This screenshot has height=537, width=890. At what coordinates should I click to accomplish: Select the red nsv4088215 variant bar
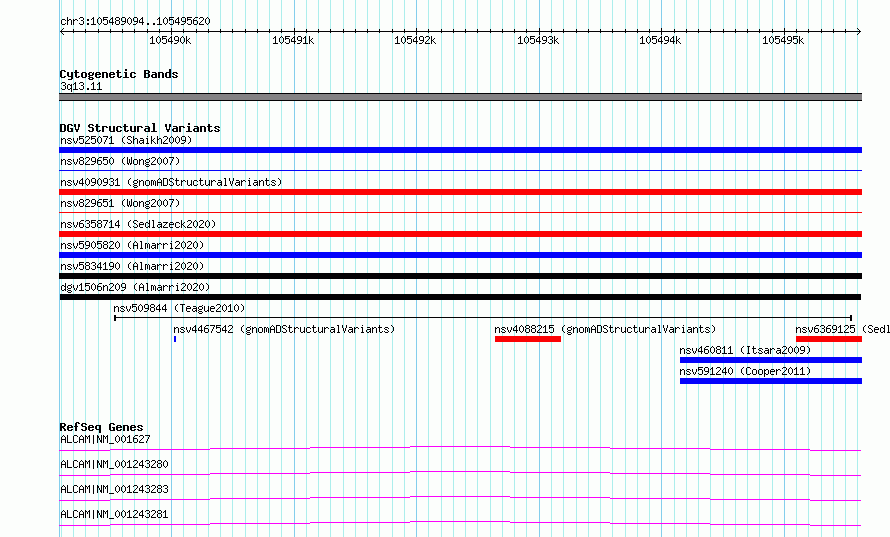[528, 339]
